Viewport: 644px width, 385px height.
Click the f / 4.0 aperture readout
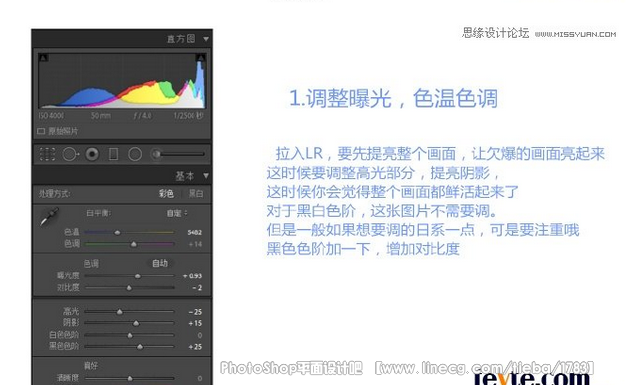(142, 116)
